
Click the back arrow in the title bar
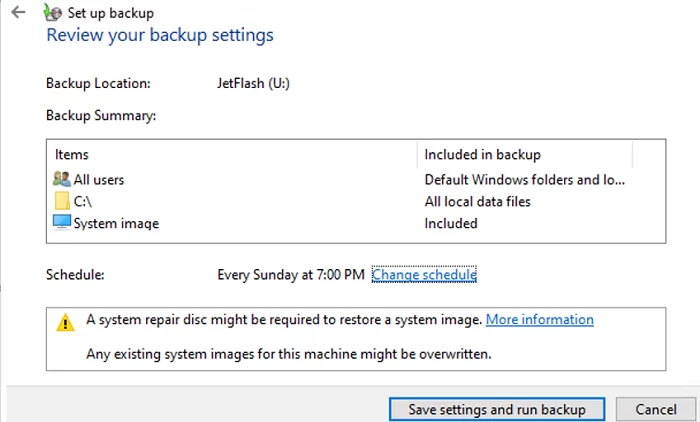[x=17, y=14]
